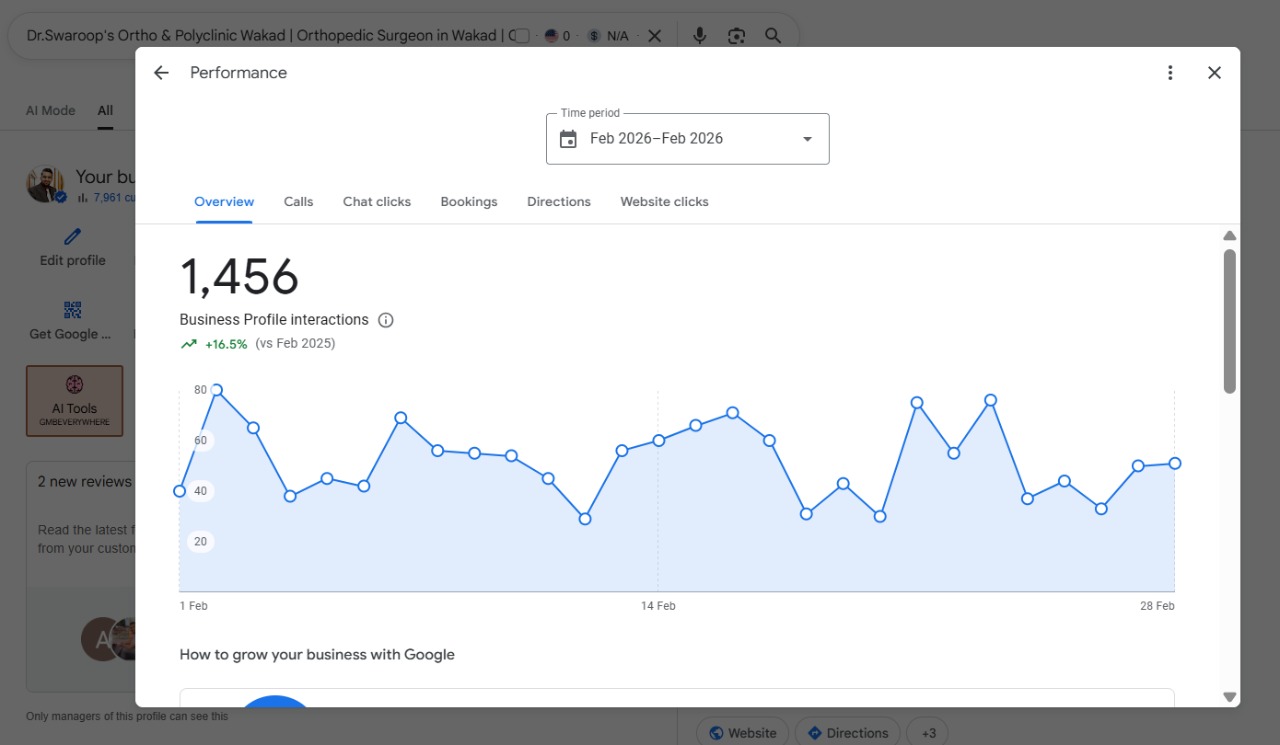Start voice search with microphone icon
1280x745 pixels.
700,36
